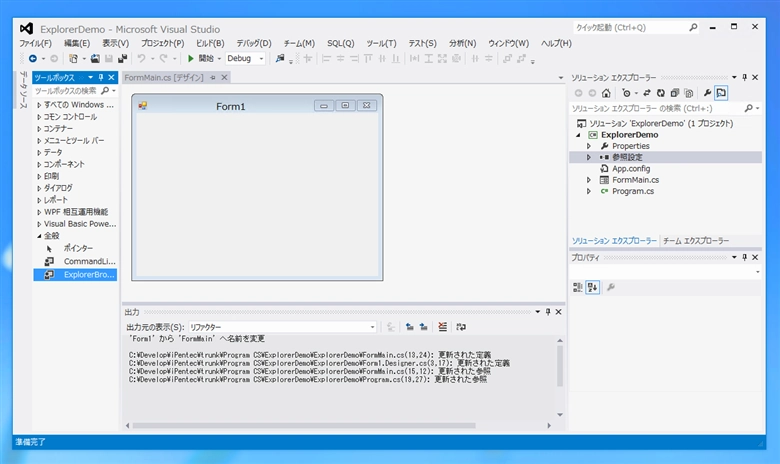780x464 pixels.
Task: Open Solution Explorer window position dropdown arrow
Action: [x=734, y=78]
